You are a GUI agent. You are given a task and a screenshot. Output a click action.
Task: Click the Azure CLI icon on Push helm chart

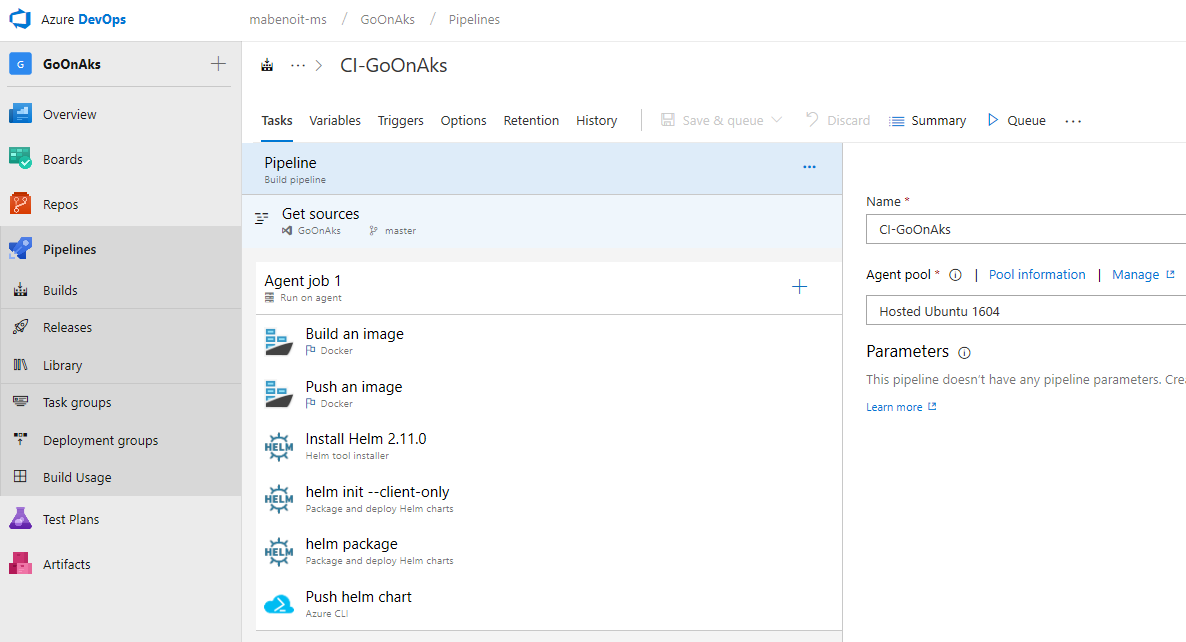278,603
